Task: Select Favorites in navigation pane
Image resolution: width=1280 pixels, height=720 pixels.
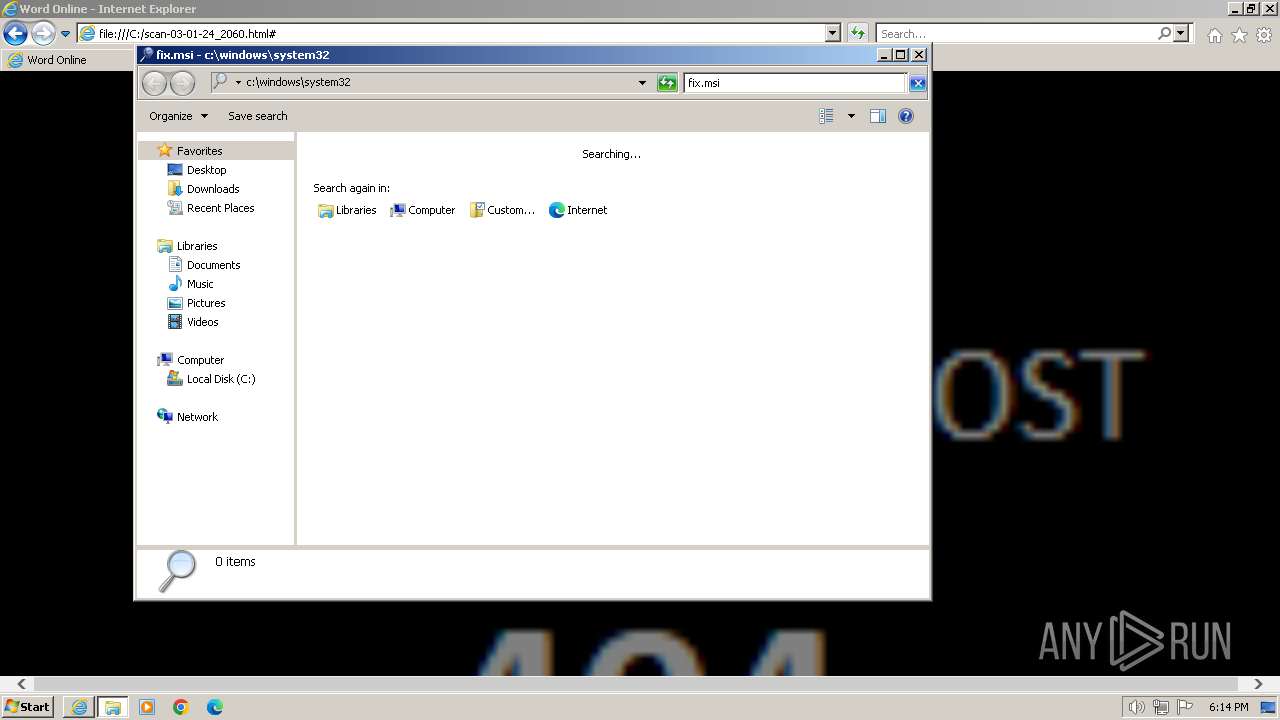Action: 199,151
